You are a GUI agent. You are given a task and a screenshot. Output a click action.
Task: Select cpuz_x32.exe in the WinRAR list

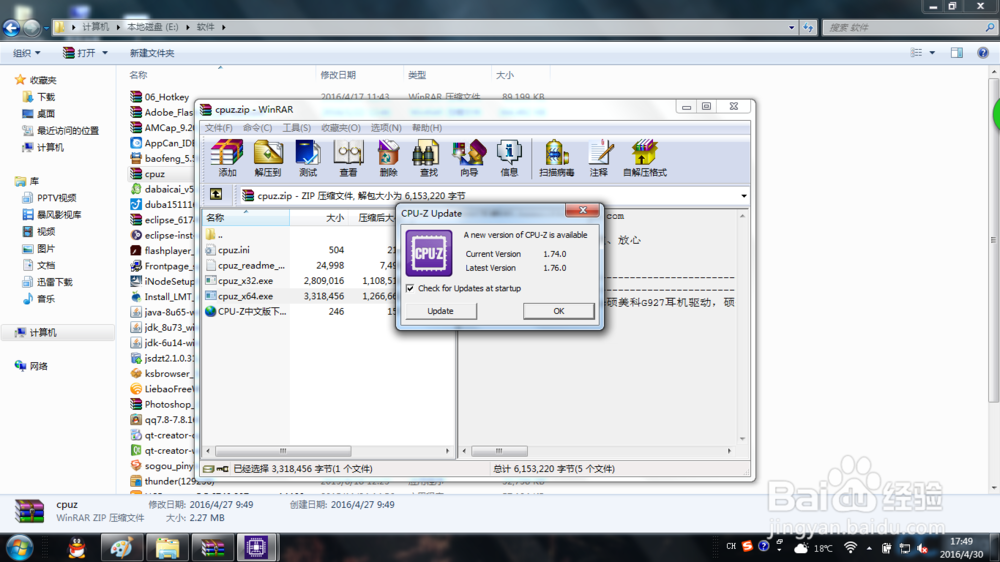point(246,281)
